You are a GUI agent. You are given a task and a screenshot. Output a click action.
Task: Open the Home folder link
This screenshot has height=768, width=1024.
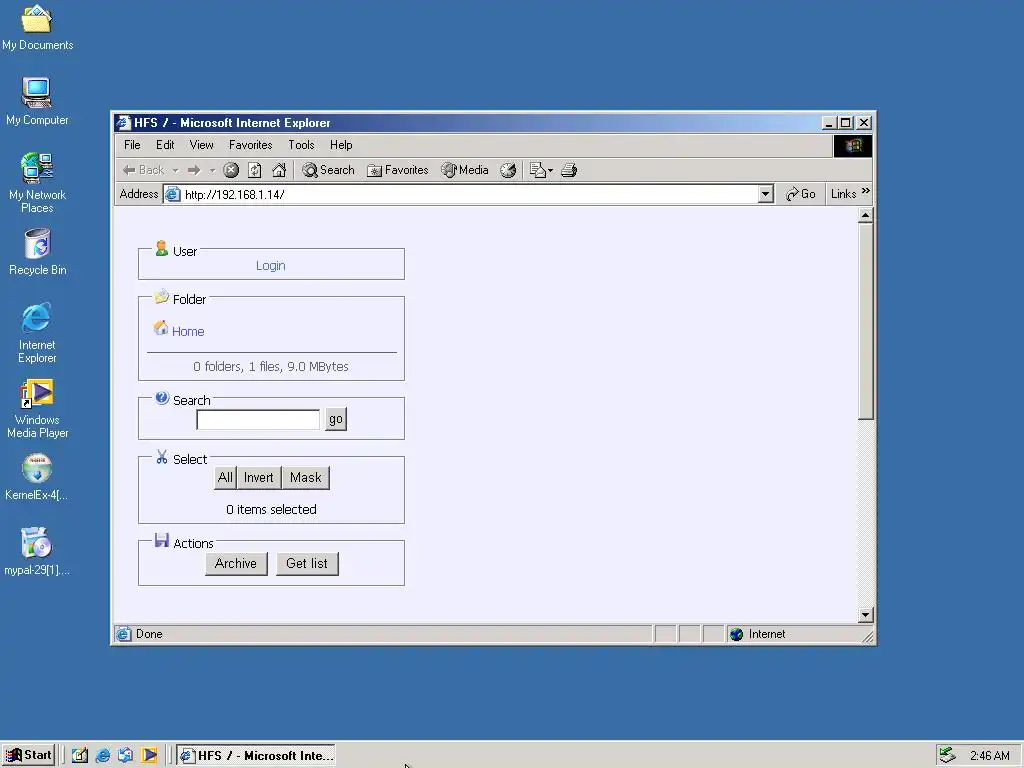click(x=188, y=332)
